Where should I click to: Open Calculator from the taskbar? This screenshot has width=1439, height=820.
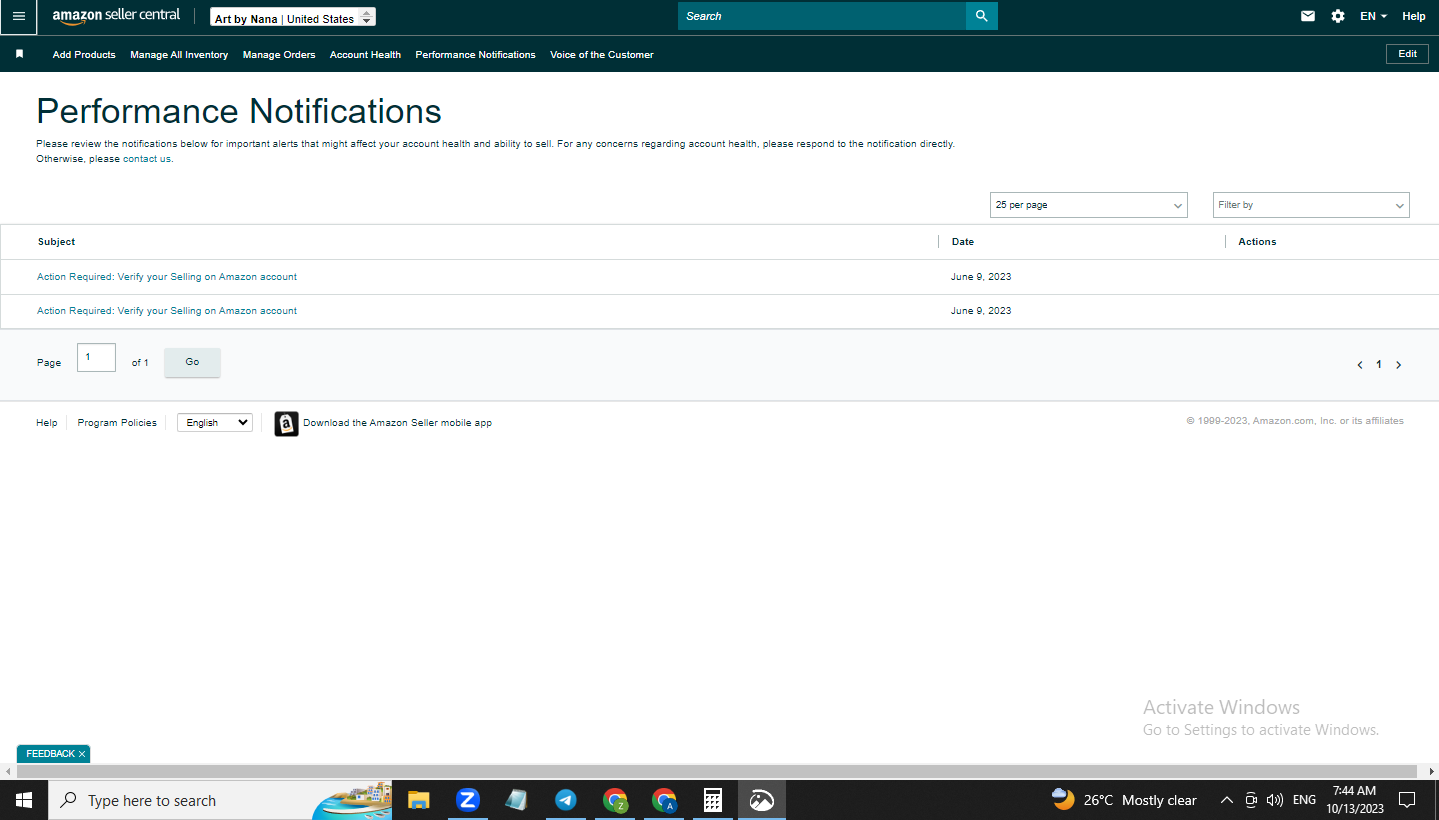pos(713,800)
